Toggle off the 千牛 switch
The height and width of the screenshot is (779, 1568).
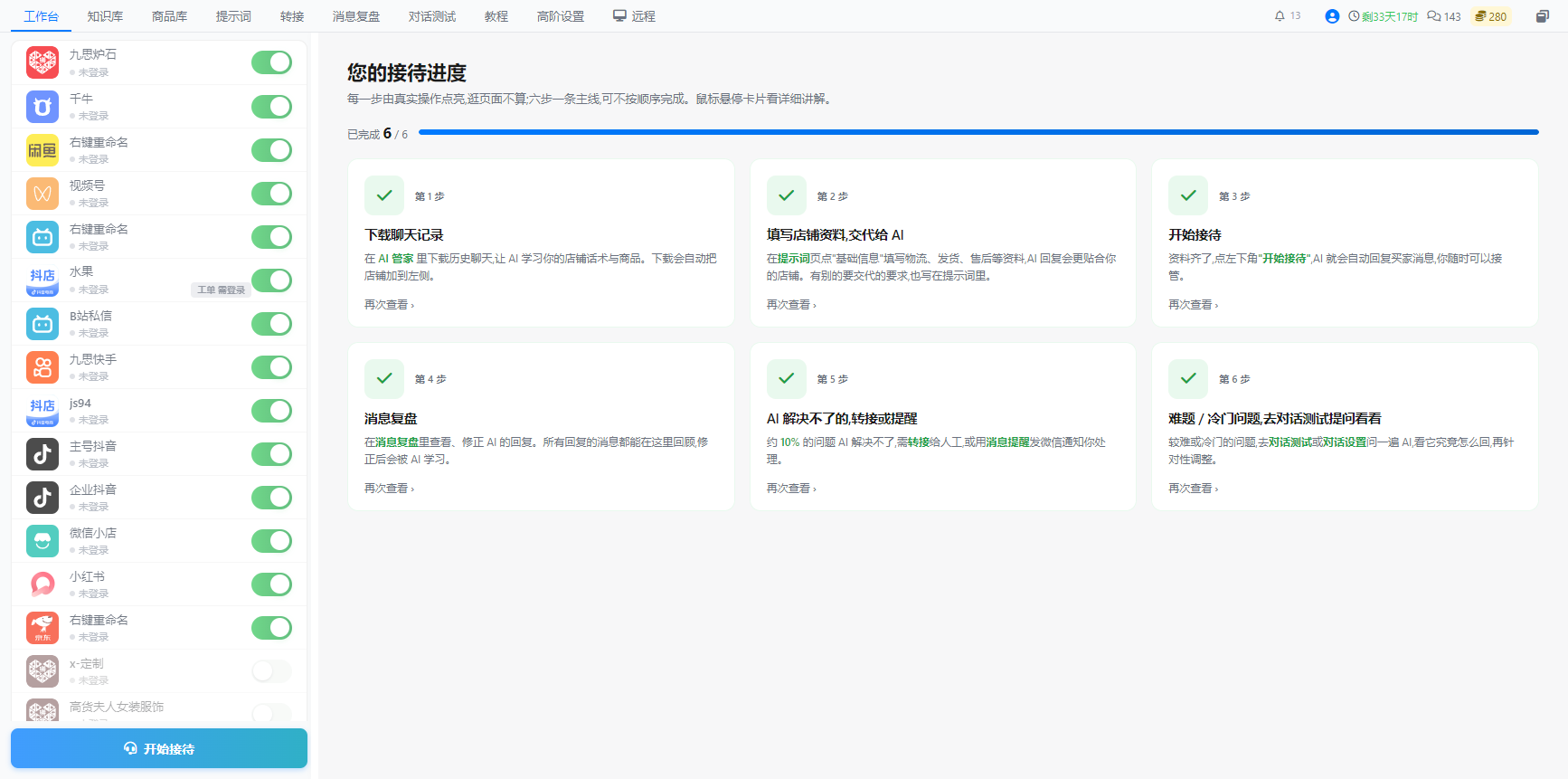(271, 107)
